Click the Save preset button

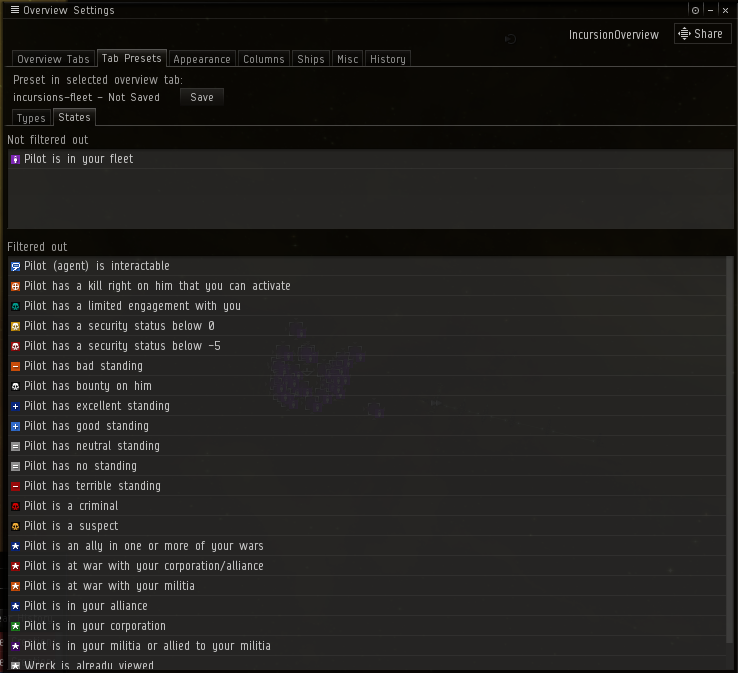click(x=201, y=97)
